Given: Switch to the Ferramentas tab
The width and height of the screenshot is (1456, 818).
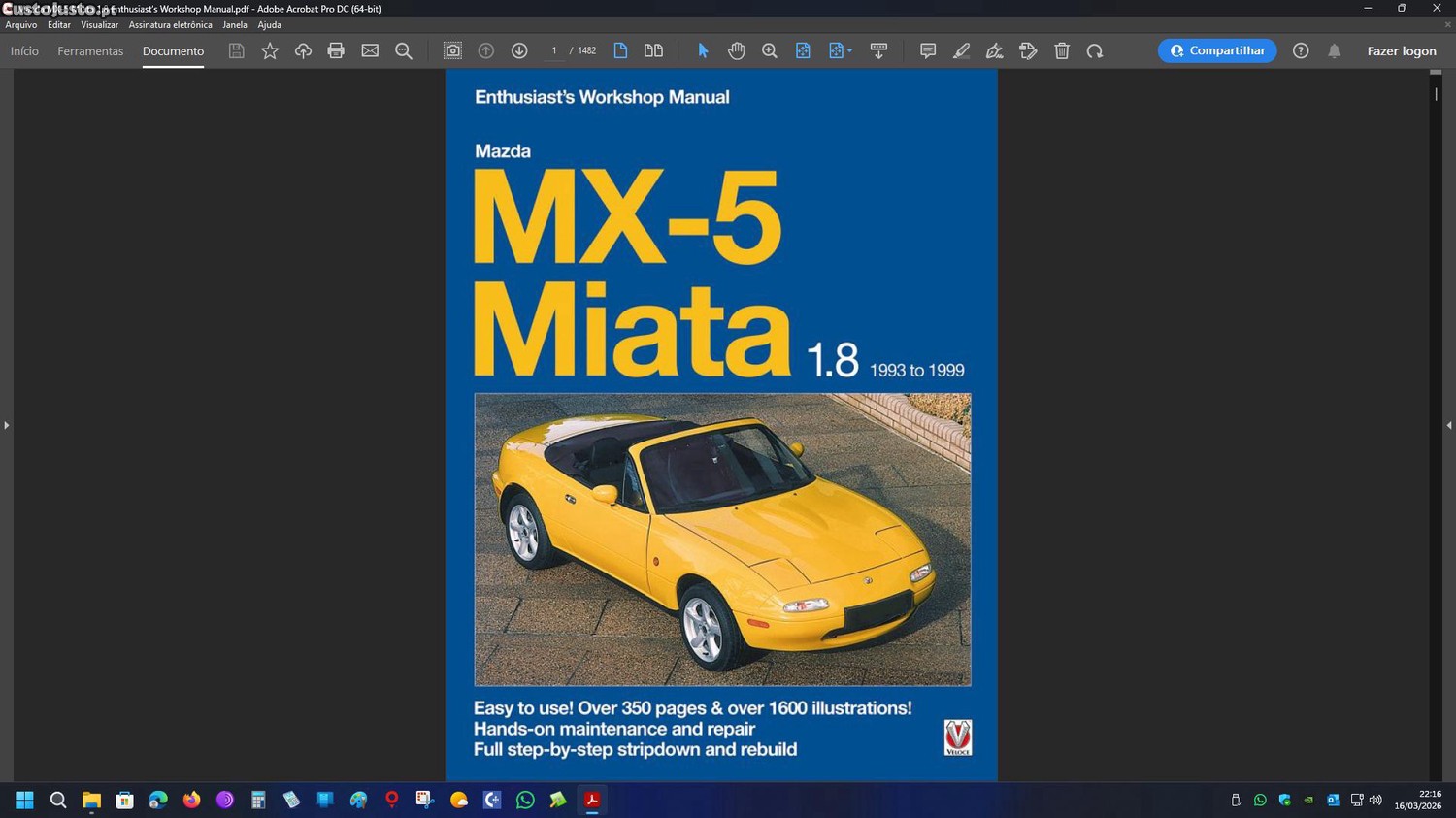Looking at the screenshot, I should click(x=90, y=50).
